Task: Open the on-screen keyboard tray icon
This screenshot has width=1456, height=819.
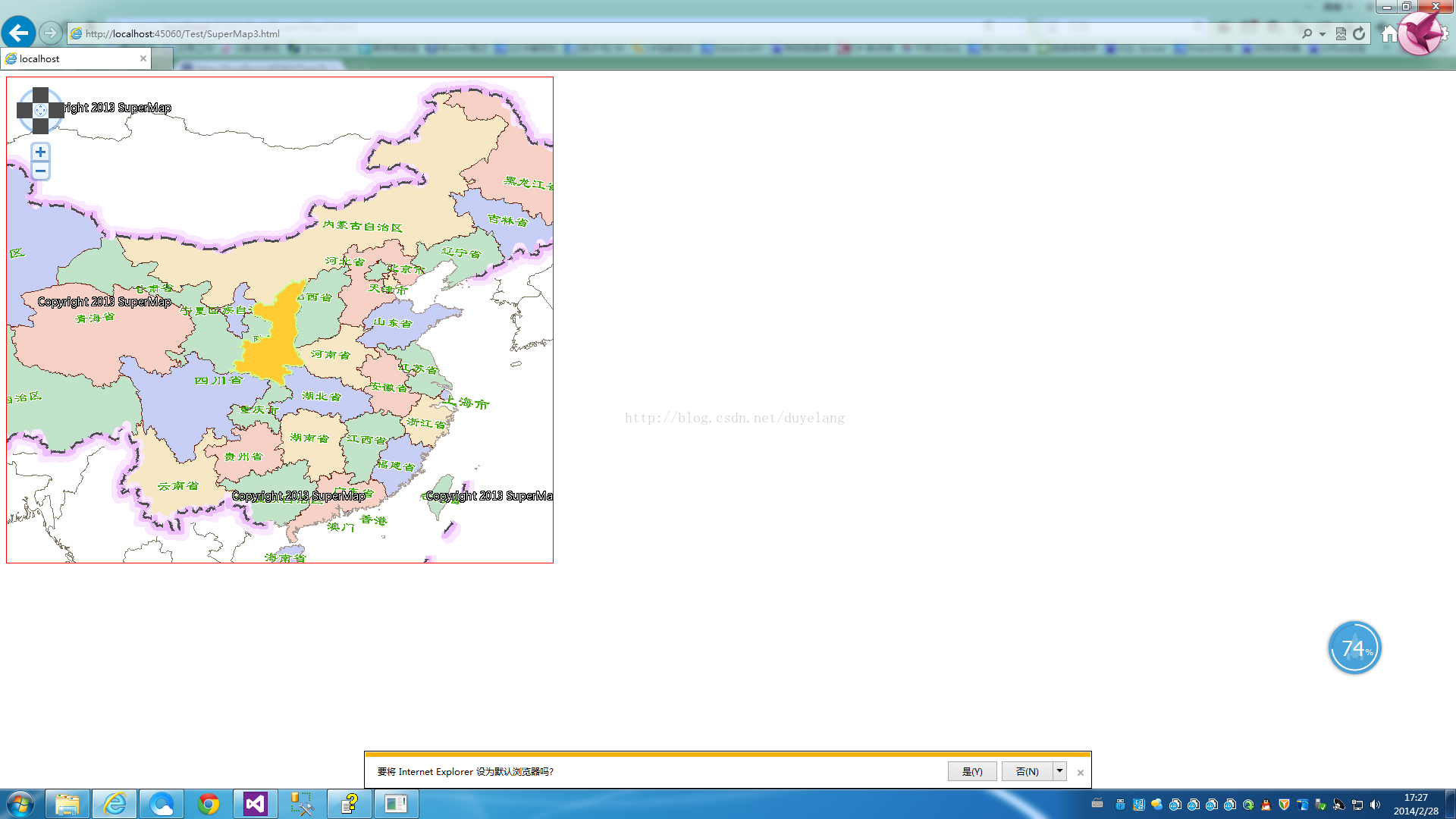Action: click(x=1097, y=804)
